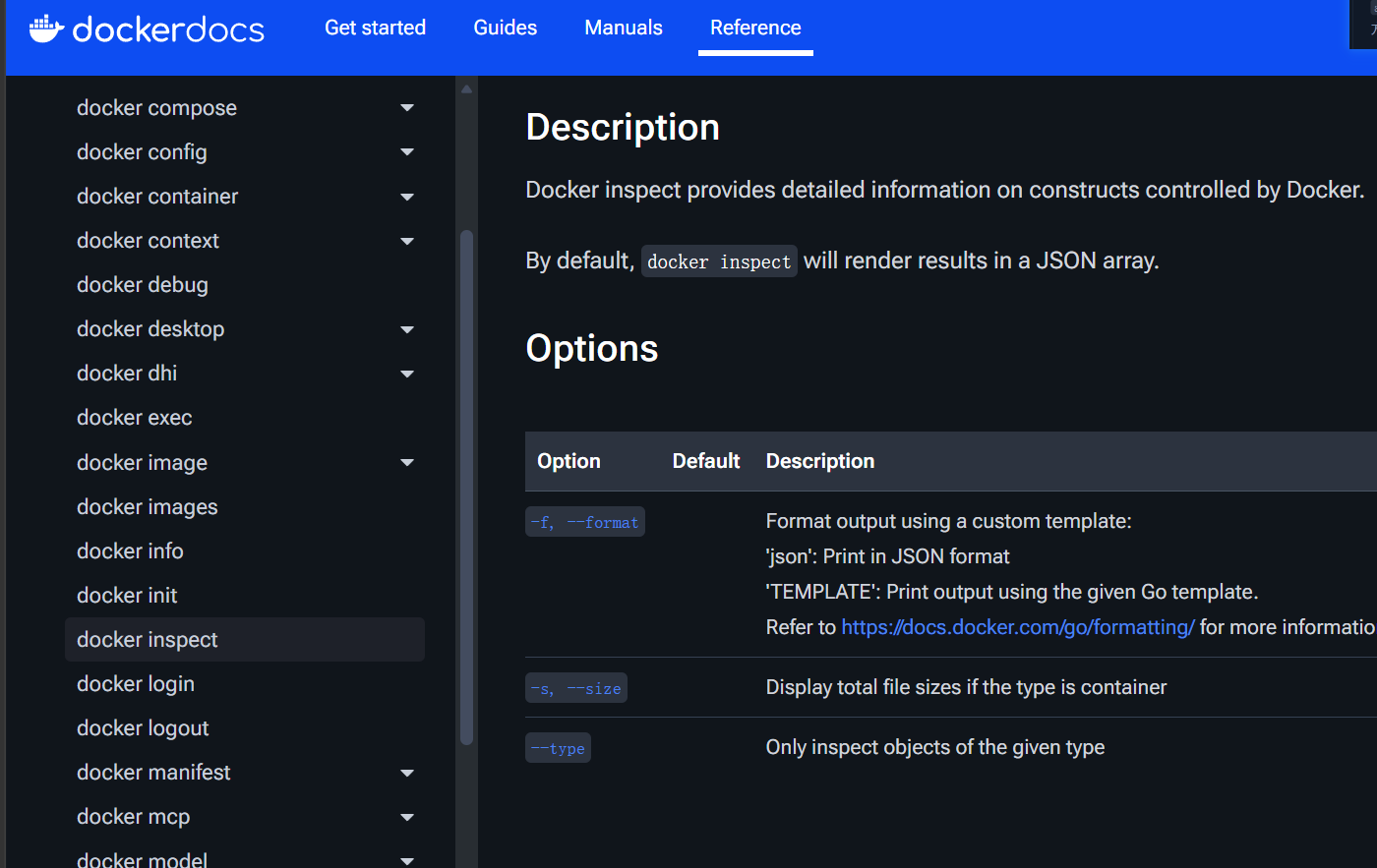Image resolution: width=1377 pixels, height=868 pixels.
Task: Open the docs.docker.com/go/formatting link
Action: pyautogui.click(x=1018, y=627)
